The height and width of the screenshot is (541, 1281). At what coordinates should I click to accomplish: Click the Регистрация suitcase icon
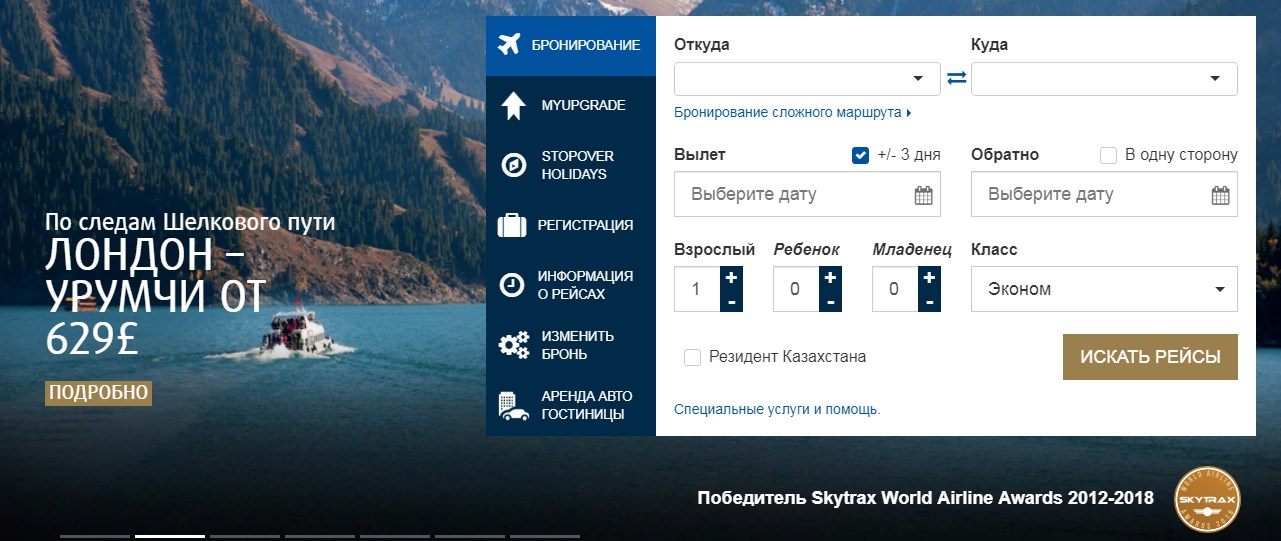tap(512, 225)
